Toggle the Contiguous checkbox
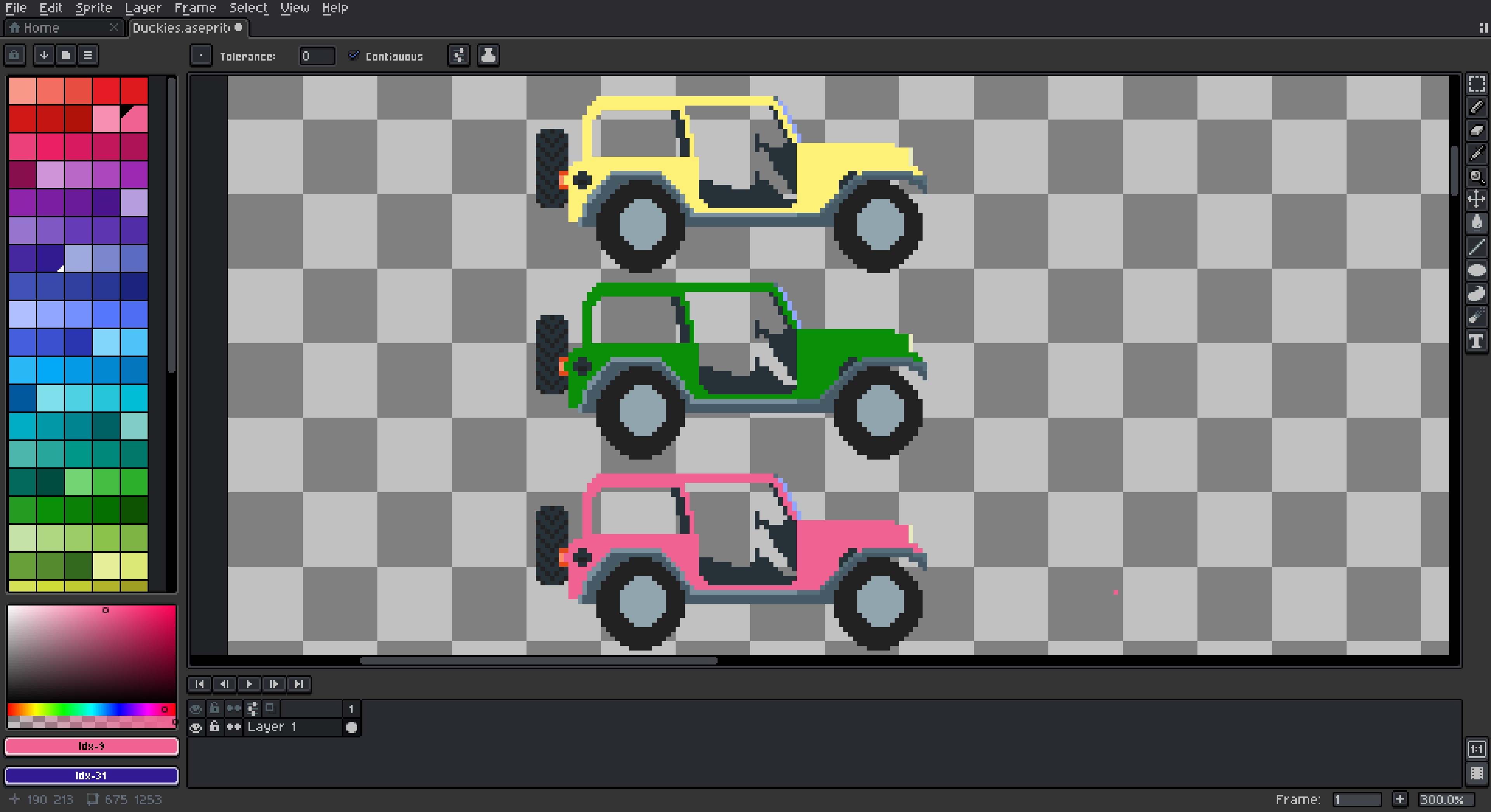Image resolution: width=1491 pixels, height=812 pixels. (x=354, y=56)
